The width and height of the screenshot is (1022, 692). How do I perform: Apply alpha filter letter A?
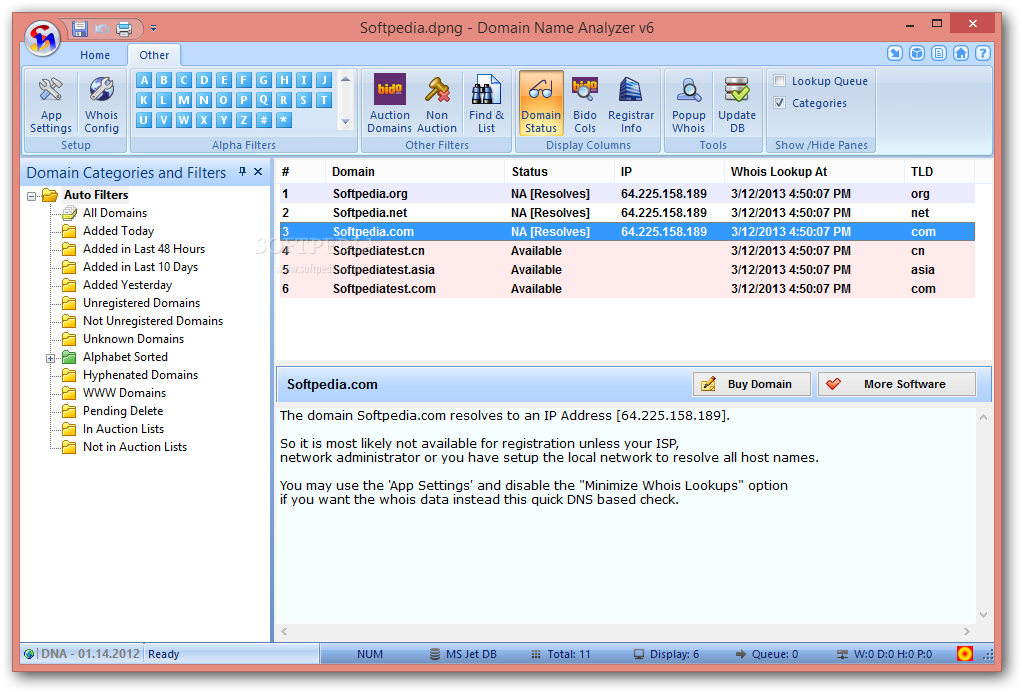pyautogui.click(x=145, y=80)
